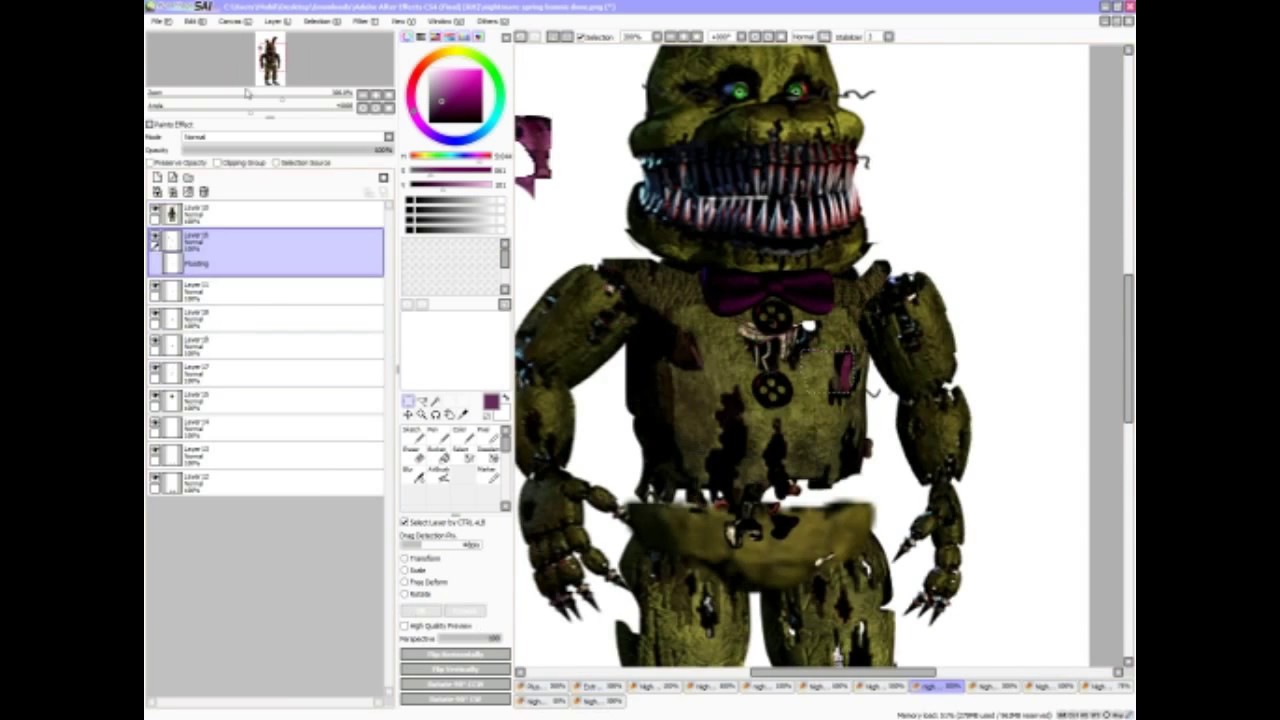The height and width of the screenshot is (720, 1280).
Task: Click the undo button in top toolbar
Action: (x=521, y=37)
